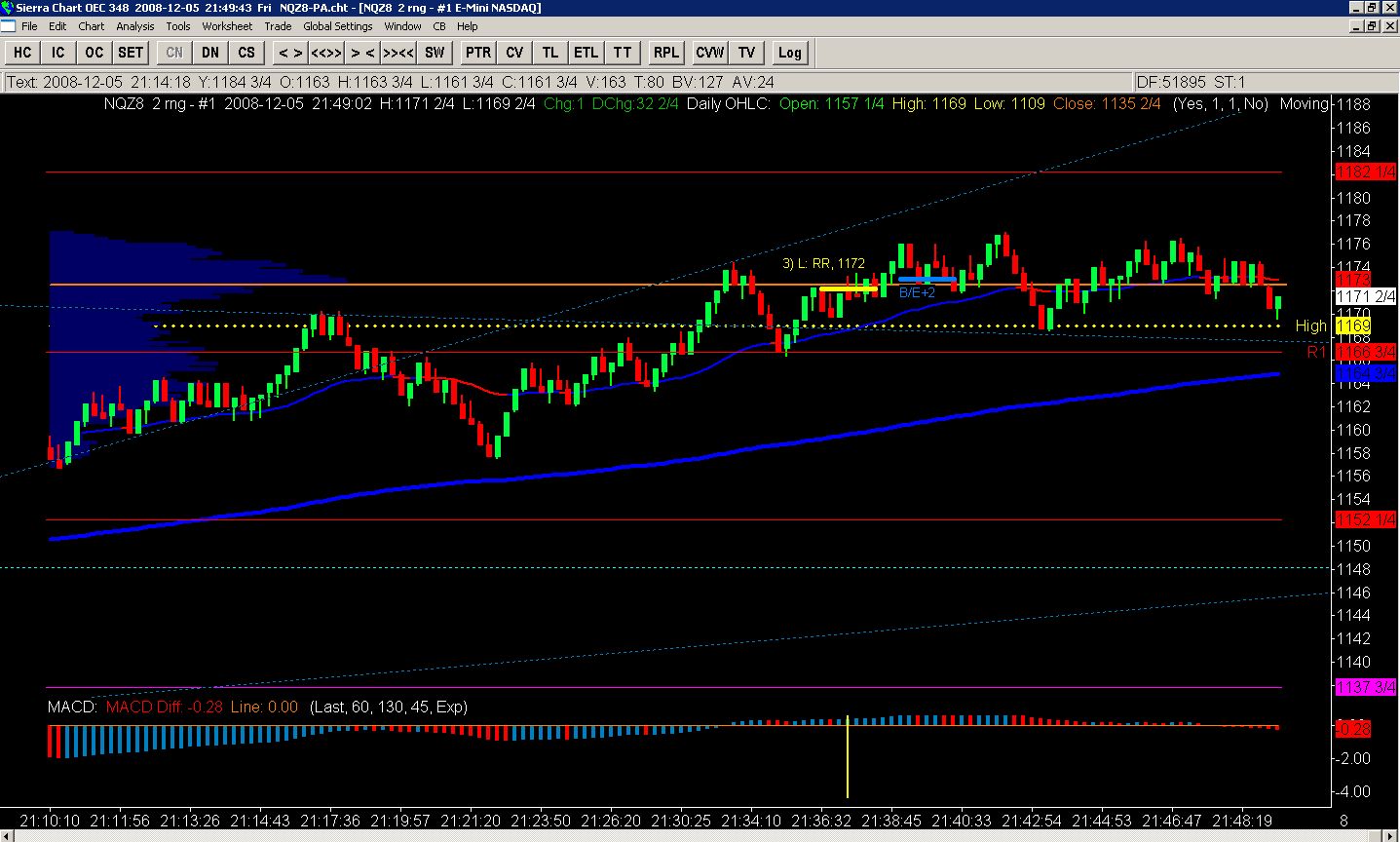Click the 21:36:32 time axis label

pos(821,821)
